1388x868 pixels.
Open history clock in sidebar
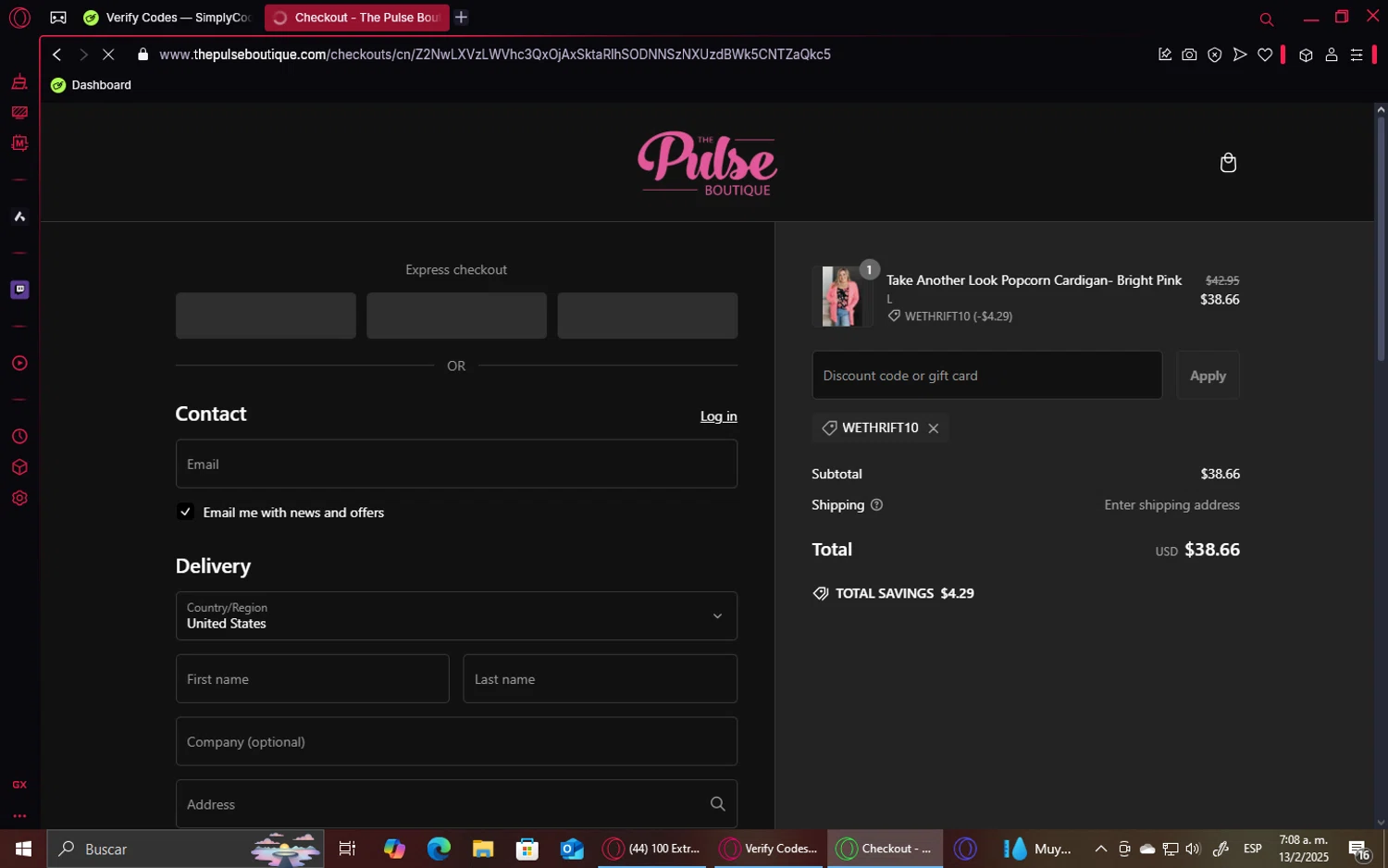(19, 437)
